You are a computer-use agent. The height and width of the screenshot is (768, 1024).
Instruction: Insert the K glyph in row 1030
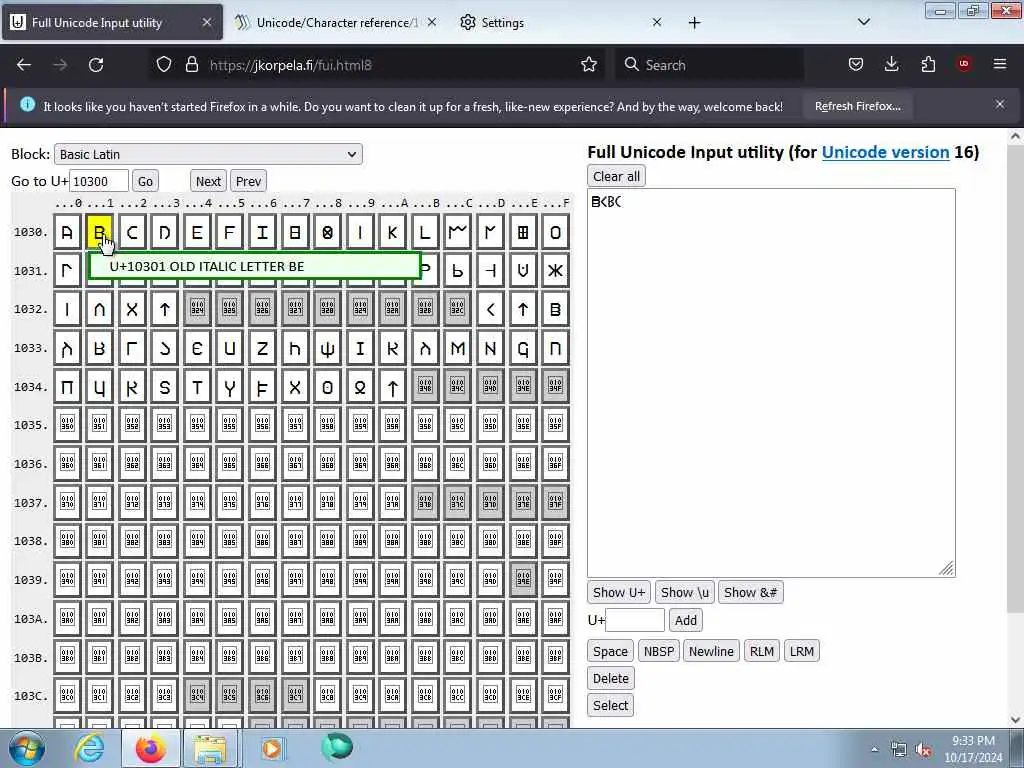[x=392, y=232]
